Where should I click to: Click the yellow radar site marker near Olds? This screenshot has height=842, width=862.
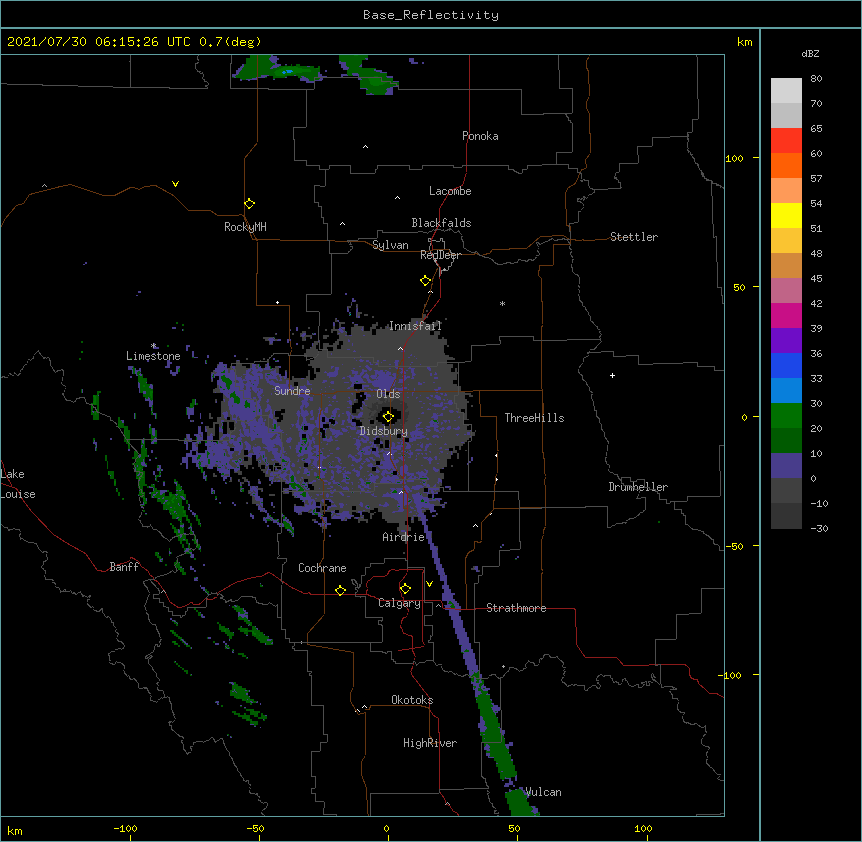(388, 417)
